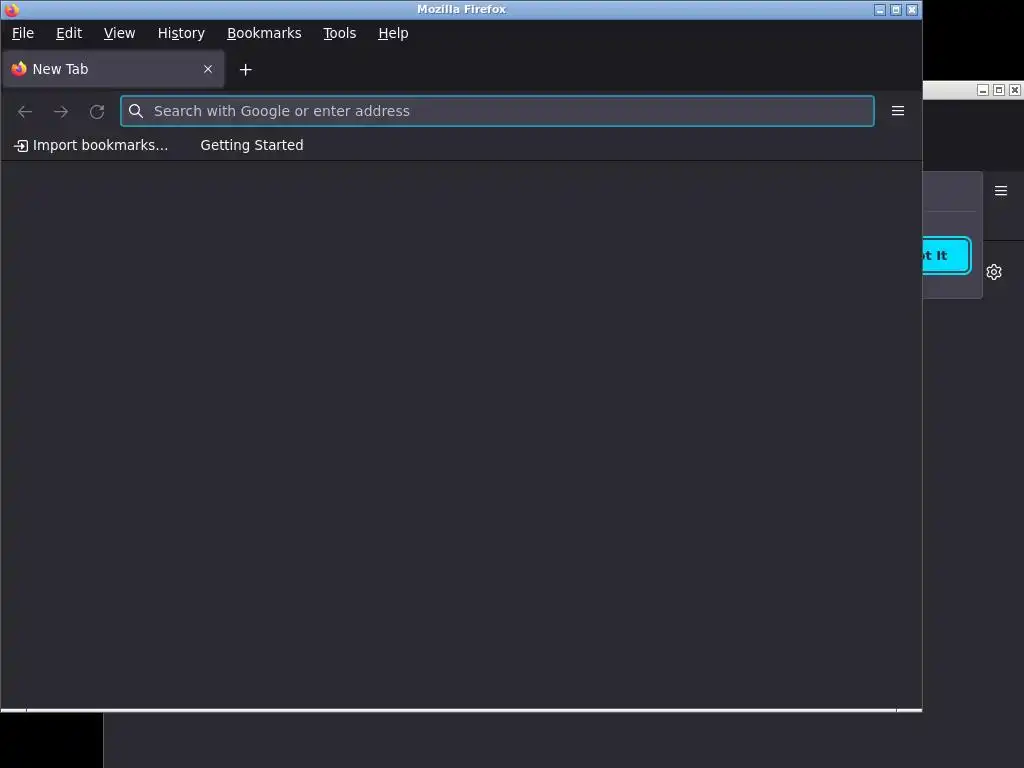Maximize the front Mozilla Firefox window
The height and width of the screenshot is (768, 1024).
tap(896, 10)
